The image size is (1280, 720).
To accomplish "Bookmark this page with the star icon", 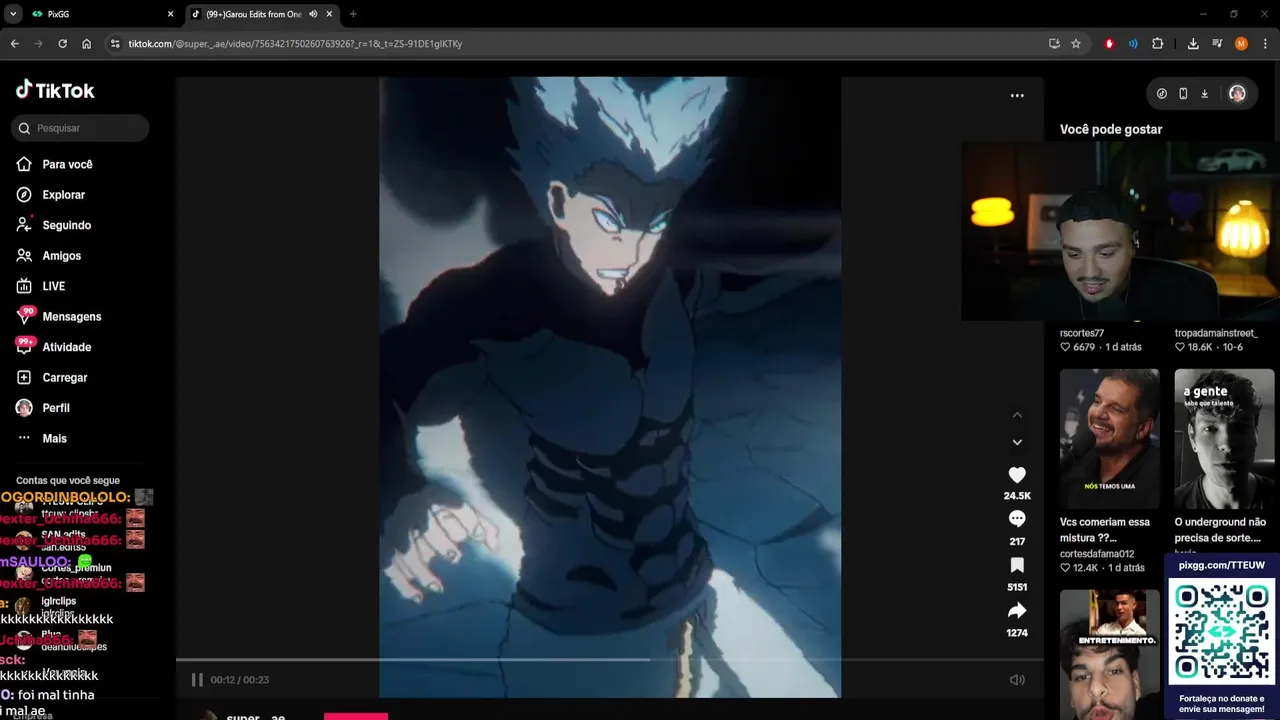I will tap(1076, 44).
